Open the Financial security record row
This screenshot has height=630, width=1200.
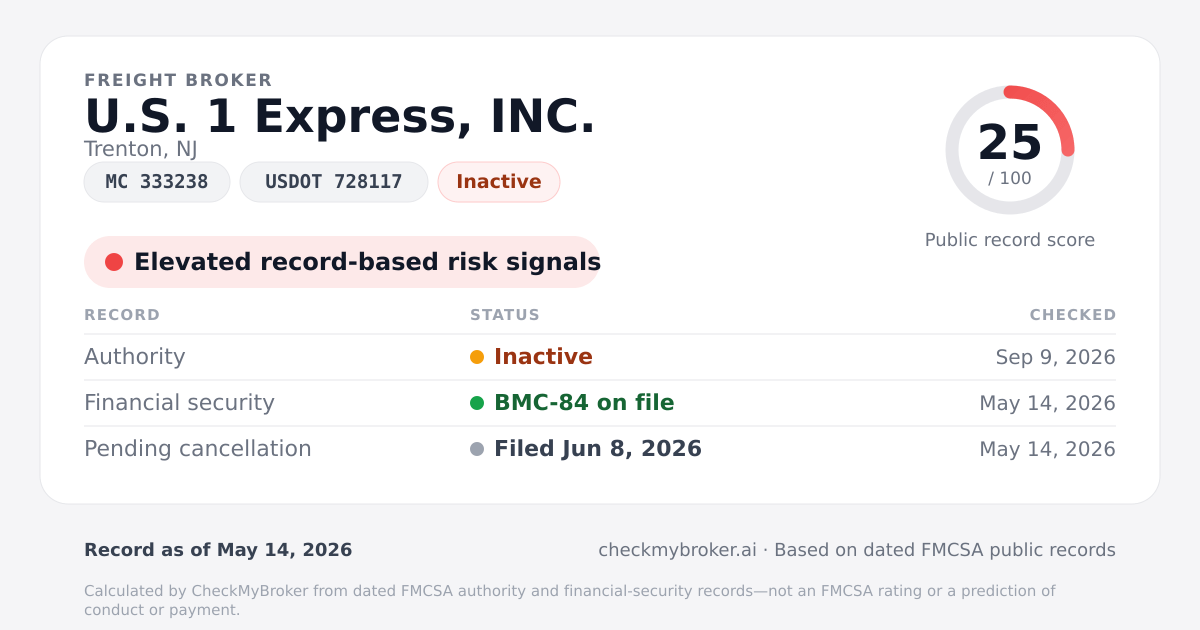pyautogui.click(x=600, y=403)
